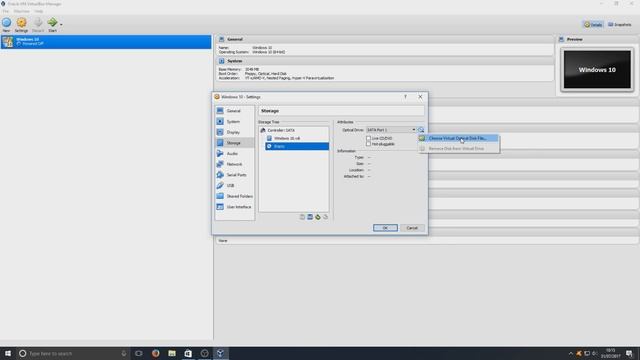
Task: Click Remove Disk from Virtual Drive entry
Action: 458,149
